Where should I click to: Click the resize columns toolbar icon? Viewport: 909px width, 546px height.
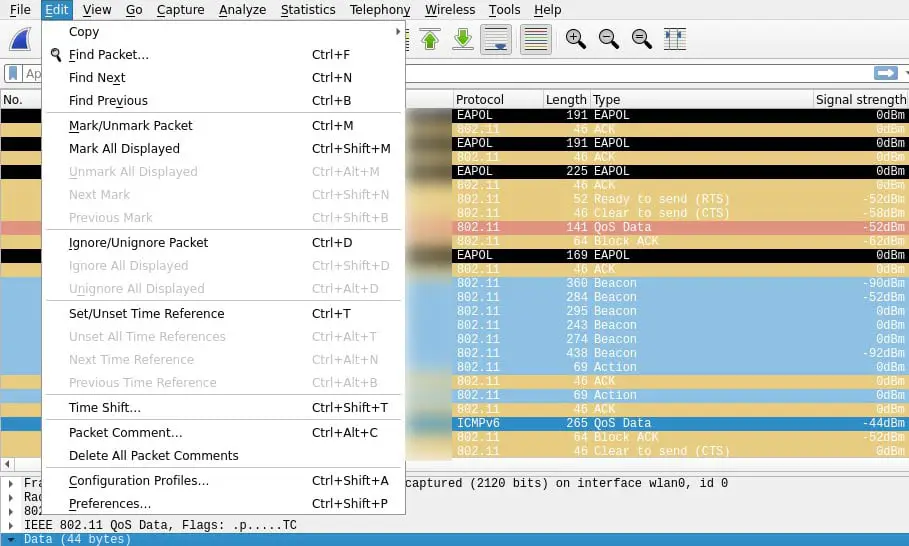tap(675, 39)
